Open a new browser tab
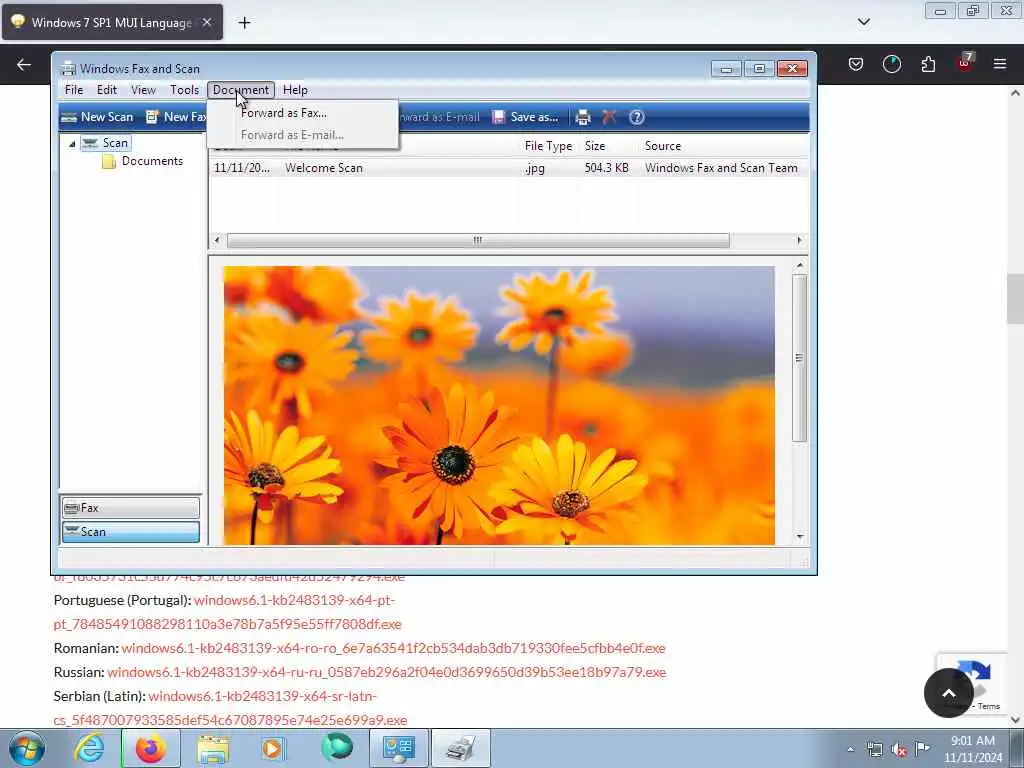The width and height of the screenshot is (1024, 768). (244, 23)
